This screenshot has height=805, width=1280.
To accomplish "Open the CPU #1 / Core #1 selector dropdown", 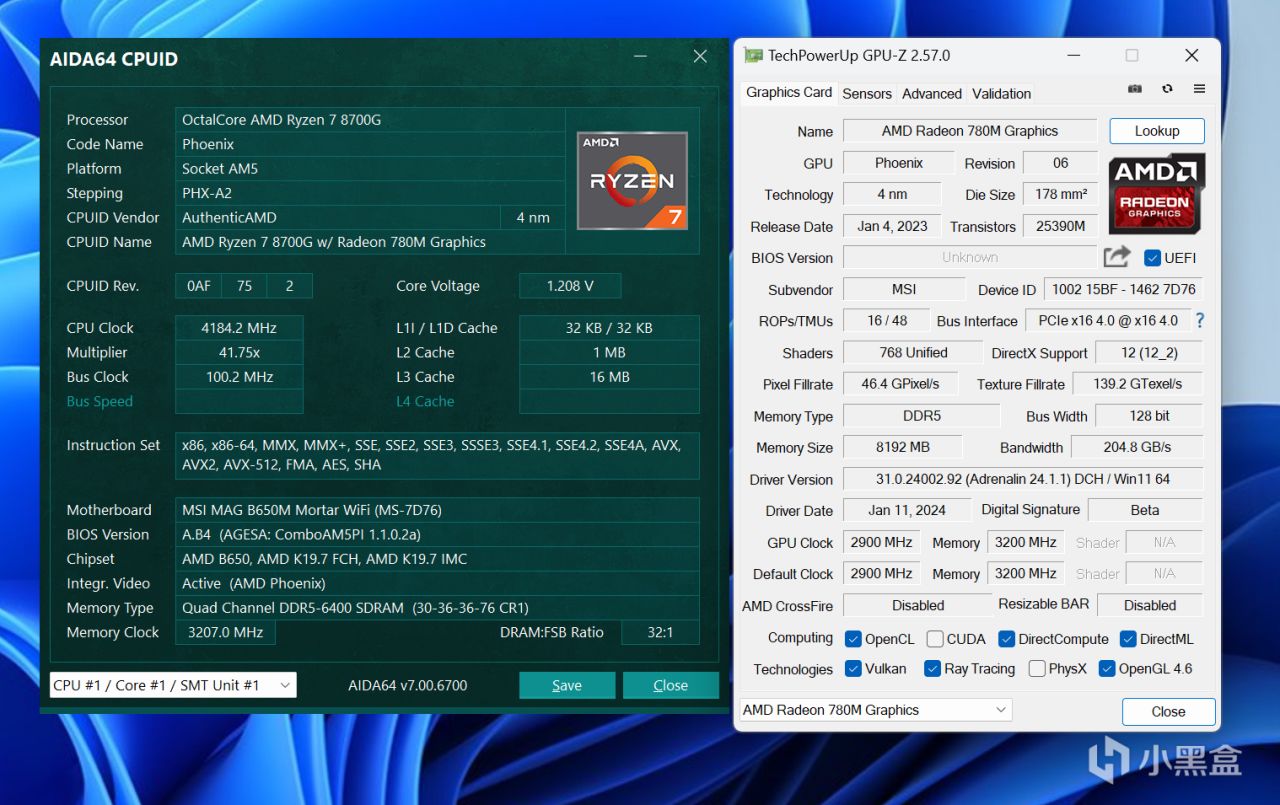I will 173,685.
